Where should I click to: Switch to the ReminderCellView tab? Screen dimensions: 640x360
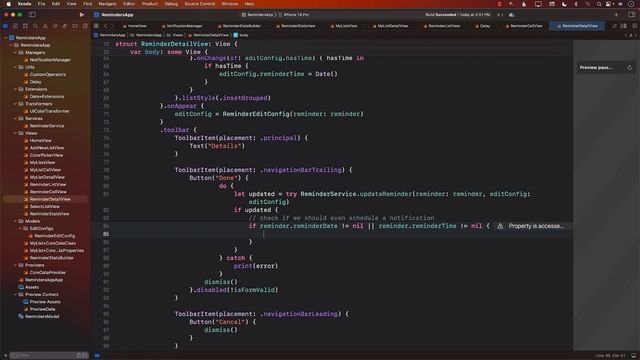click(524, 26)
